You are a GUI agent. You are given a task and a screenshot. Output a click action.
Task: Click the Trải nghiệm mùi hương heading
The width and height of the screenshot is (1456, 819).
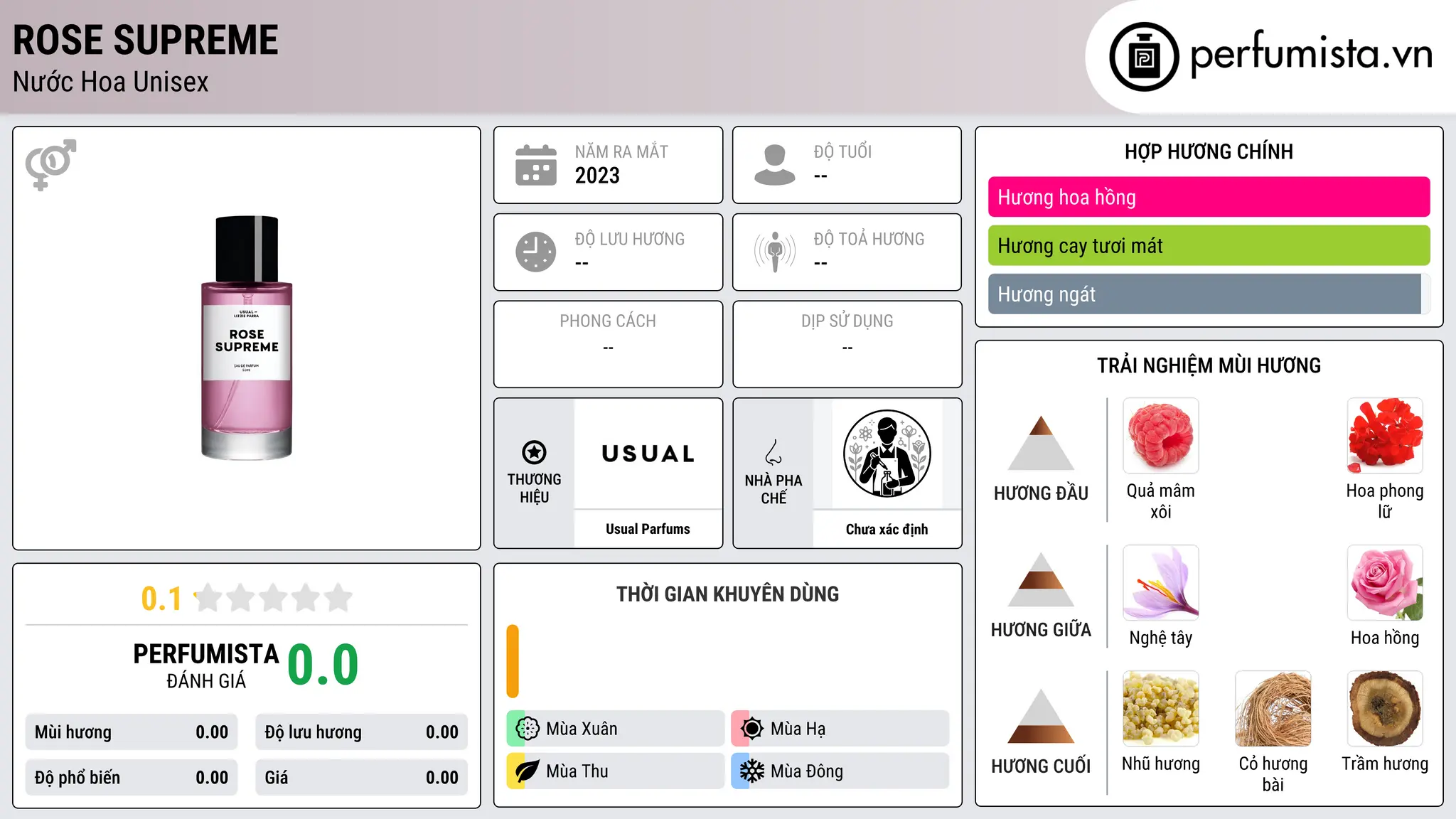[1209, 365]
